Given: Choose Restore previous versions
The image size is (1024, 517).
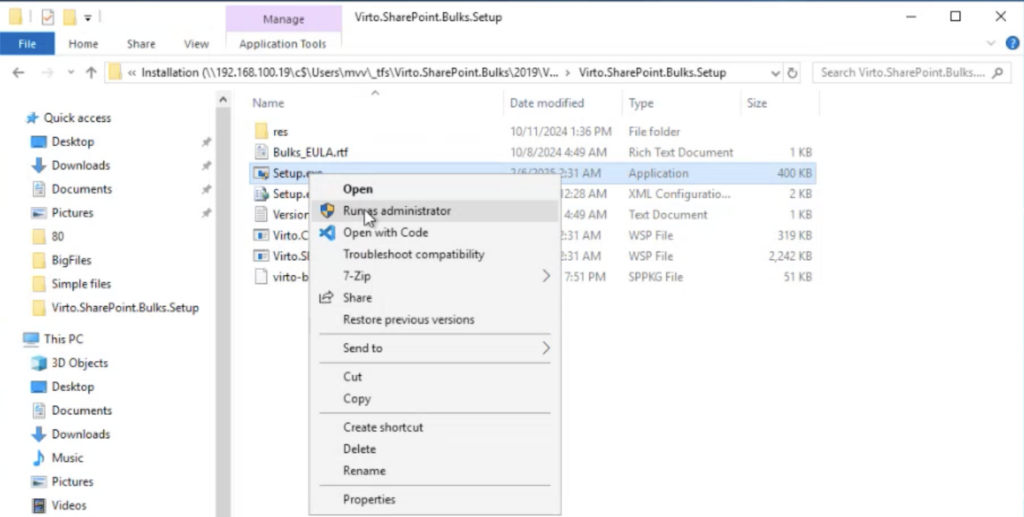Looking at the screenshot, I should [434, 319].
